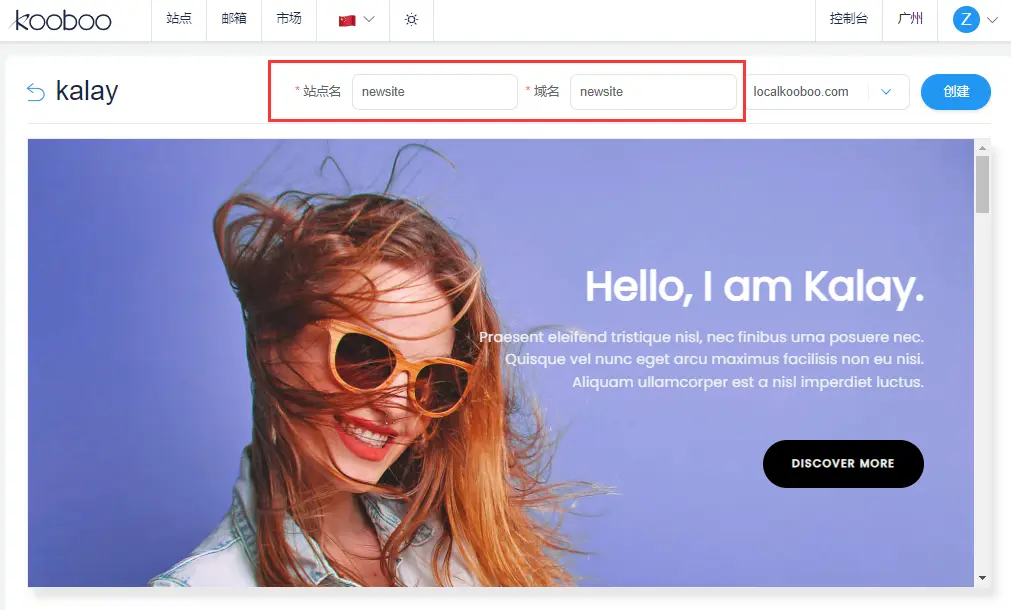This screenshot has width=1011, height=610.
Task: Go to the 市场 menu item
Action: tap(289, 19)
